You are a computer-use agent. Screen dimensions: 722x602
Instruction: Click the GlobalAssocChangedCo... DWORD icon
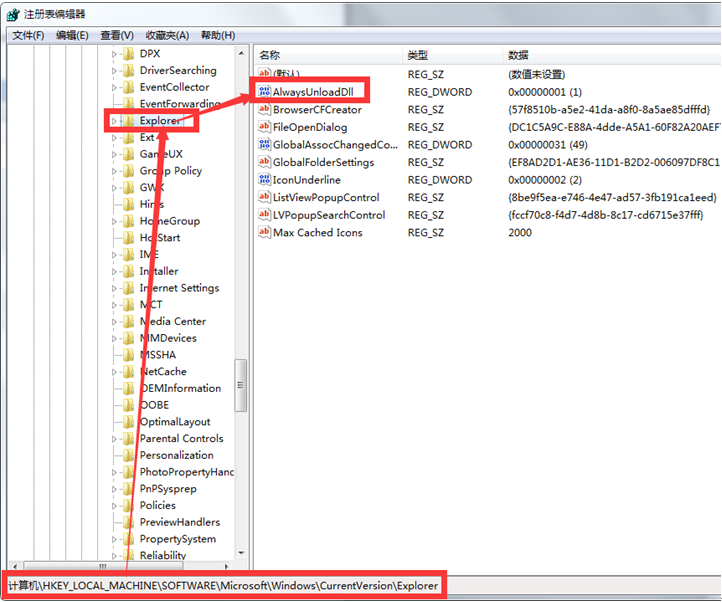pos(264,144)
